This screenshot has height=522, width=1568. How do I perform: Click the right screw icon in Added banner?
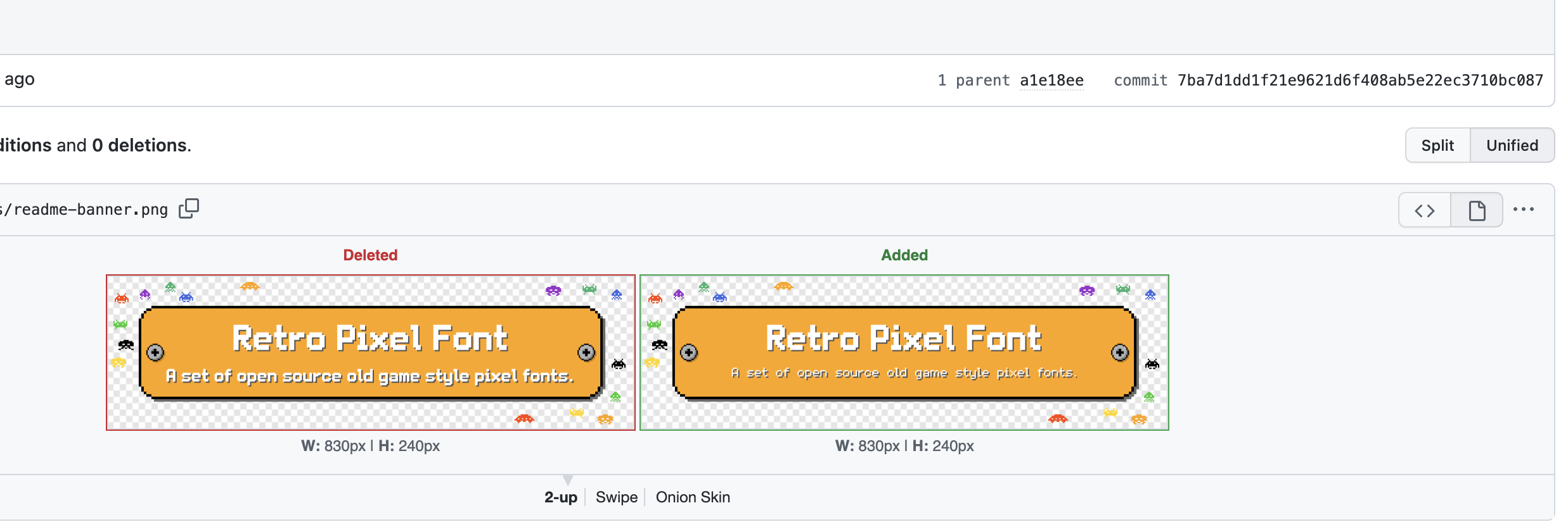[x=1120, y=352]
